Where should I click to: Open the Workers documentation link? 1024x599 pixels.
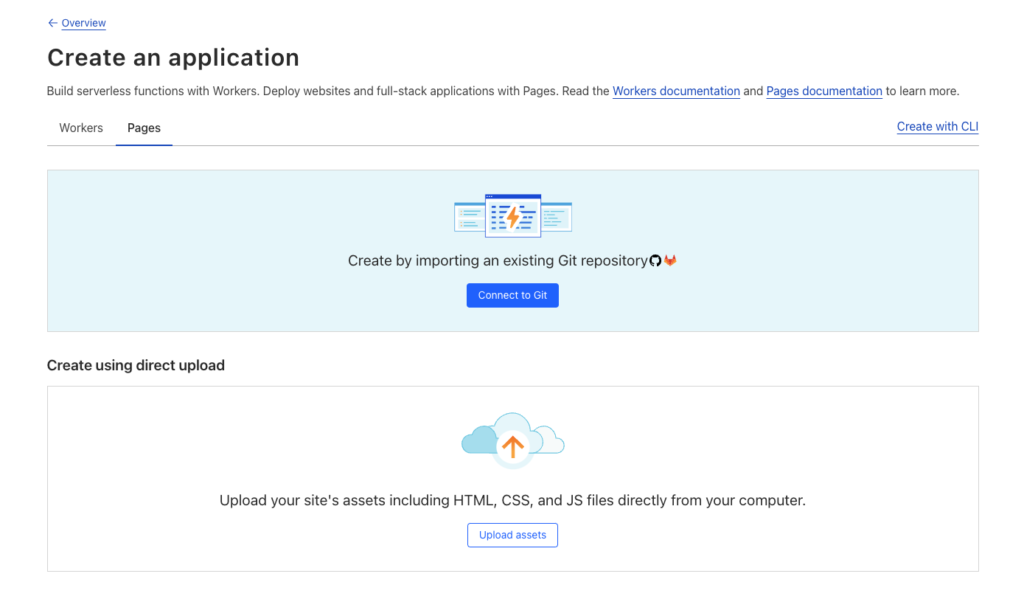pyautogui.click(x=676, y=91)
